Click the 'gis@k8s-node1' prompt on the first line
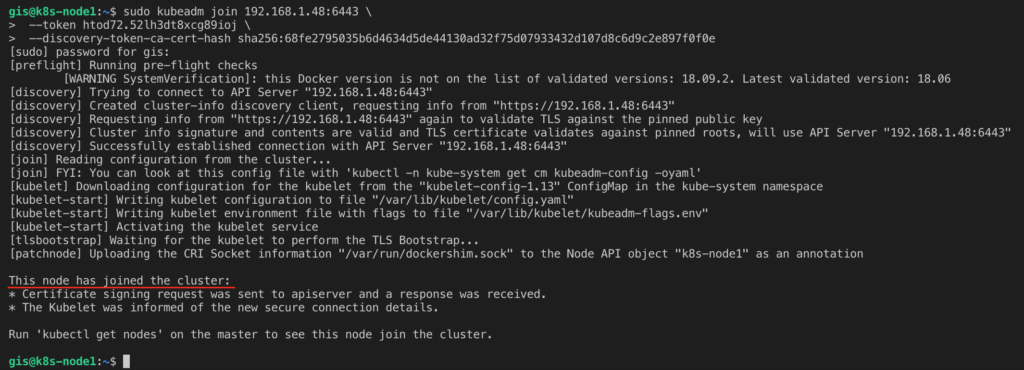The height and width of the screenshot is (370, 1024). tap(52, 11)
